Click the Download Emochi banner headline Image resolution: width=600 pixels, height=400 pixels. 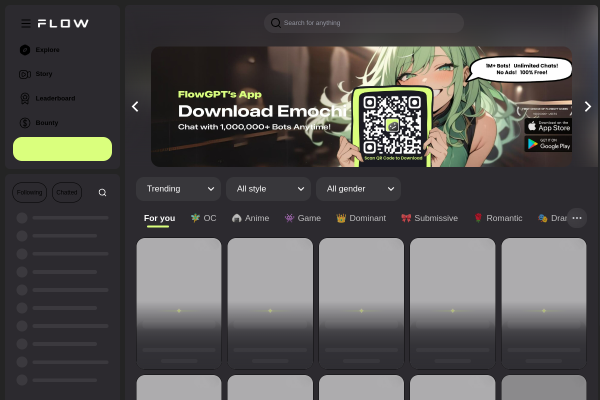[262, 111]
